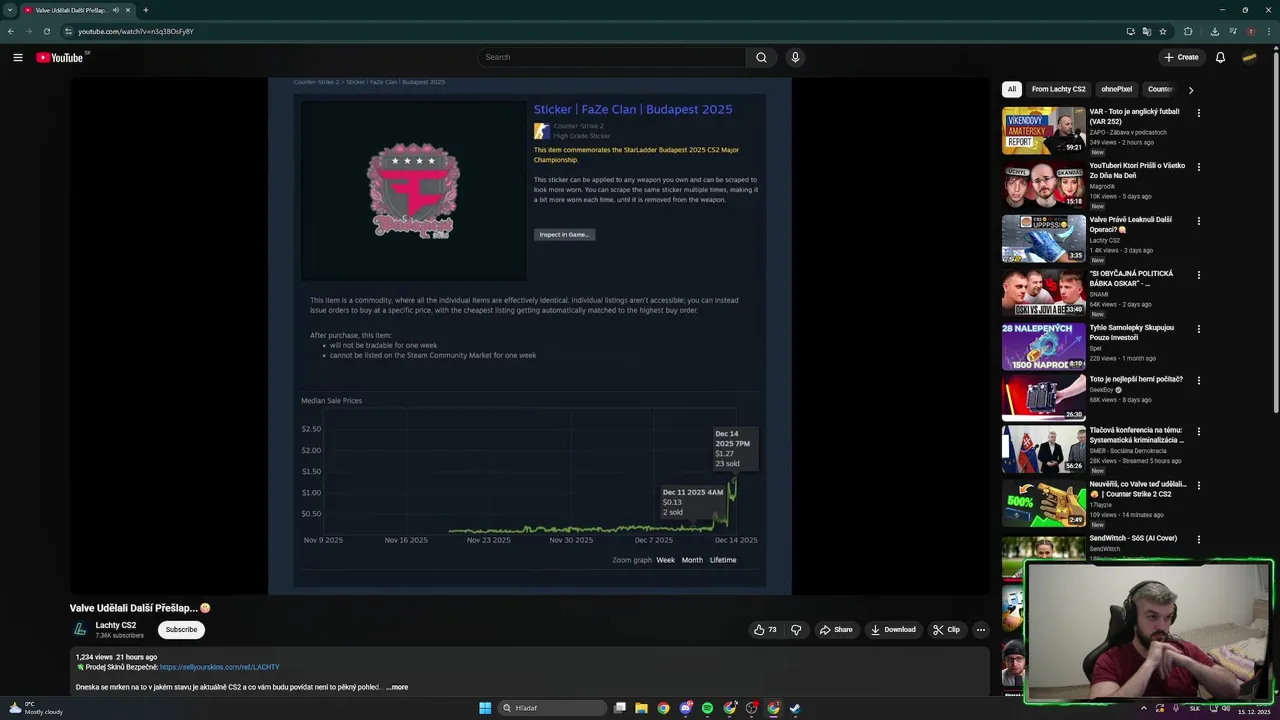1280x720 pixels.
Task: Open Windows Start menu
Action: click(x=485, y=708)
